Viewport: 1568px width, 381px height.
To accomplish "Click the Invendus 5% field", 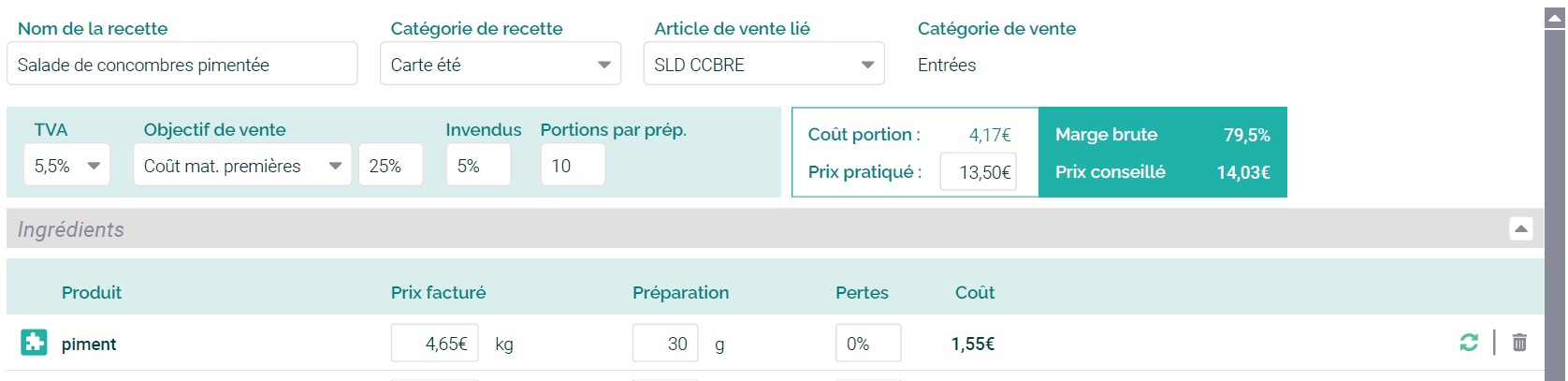I will point(477,166).
